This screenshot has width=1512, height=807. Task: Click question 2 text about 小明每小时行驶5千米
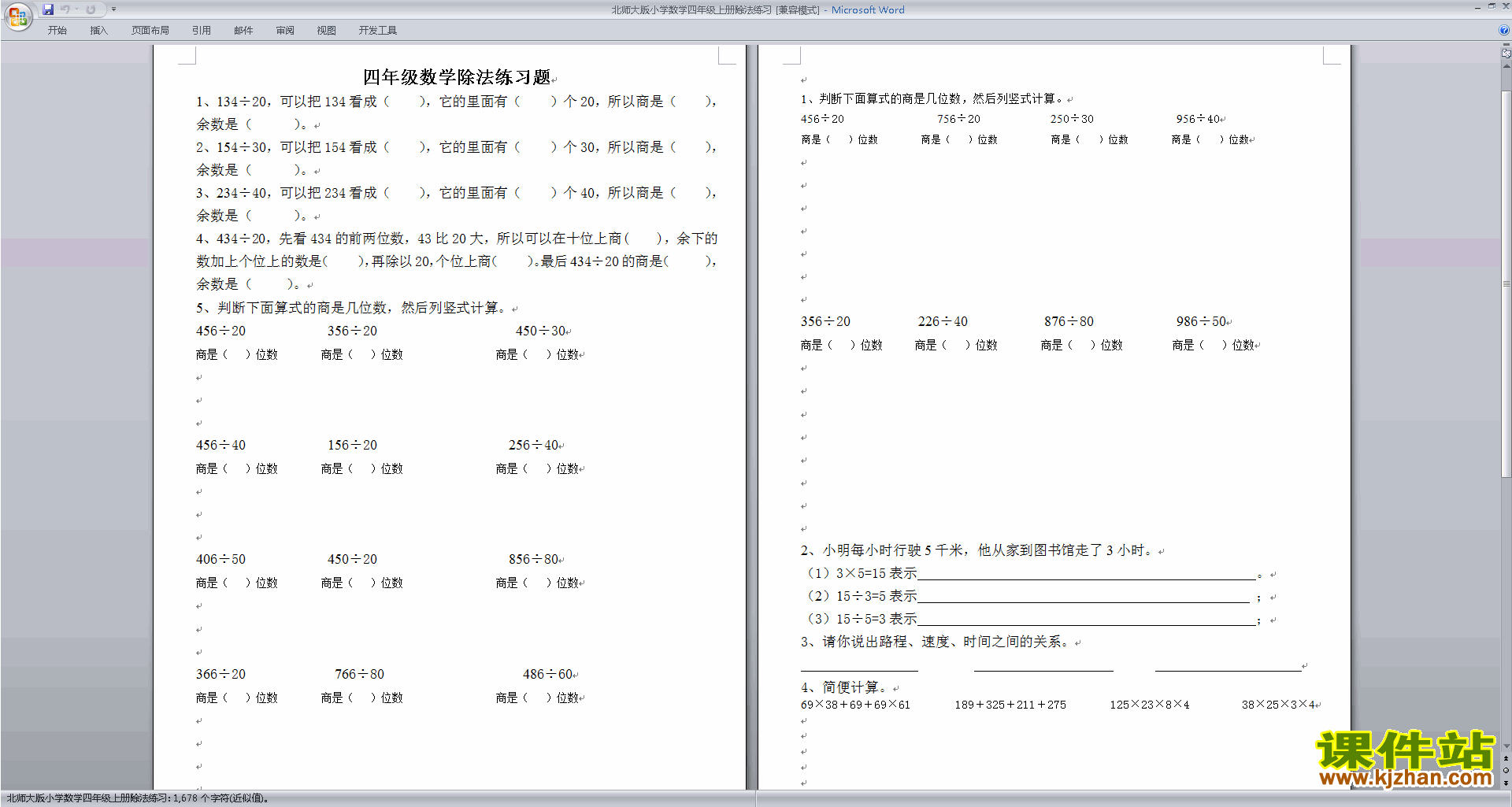pyautogui.click(x=977, y=550)
